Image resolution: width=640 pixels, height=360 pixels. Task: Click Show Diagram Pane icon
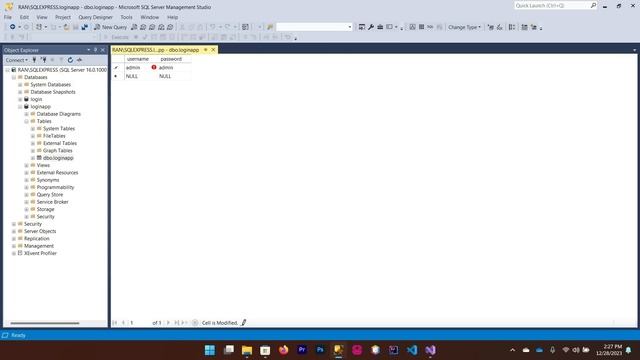(413, 27)
